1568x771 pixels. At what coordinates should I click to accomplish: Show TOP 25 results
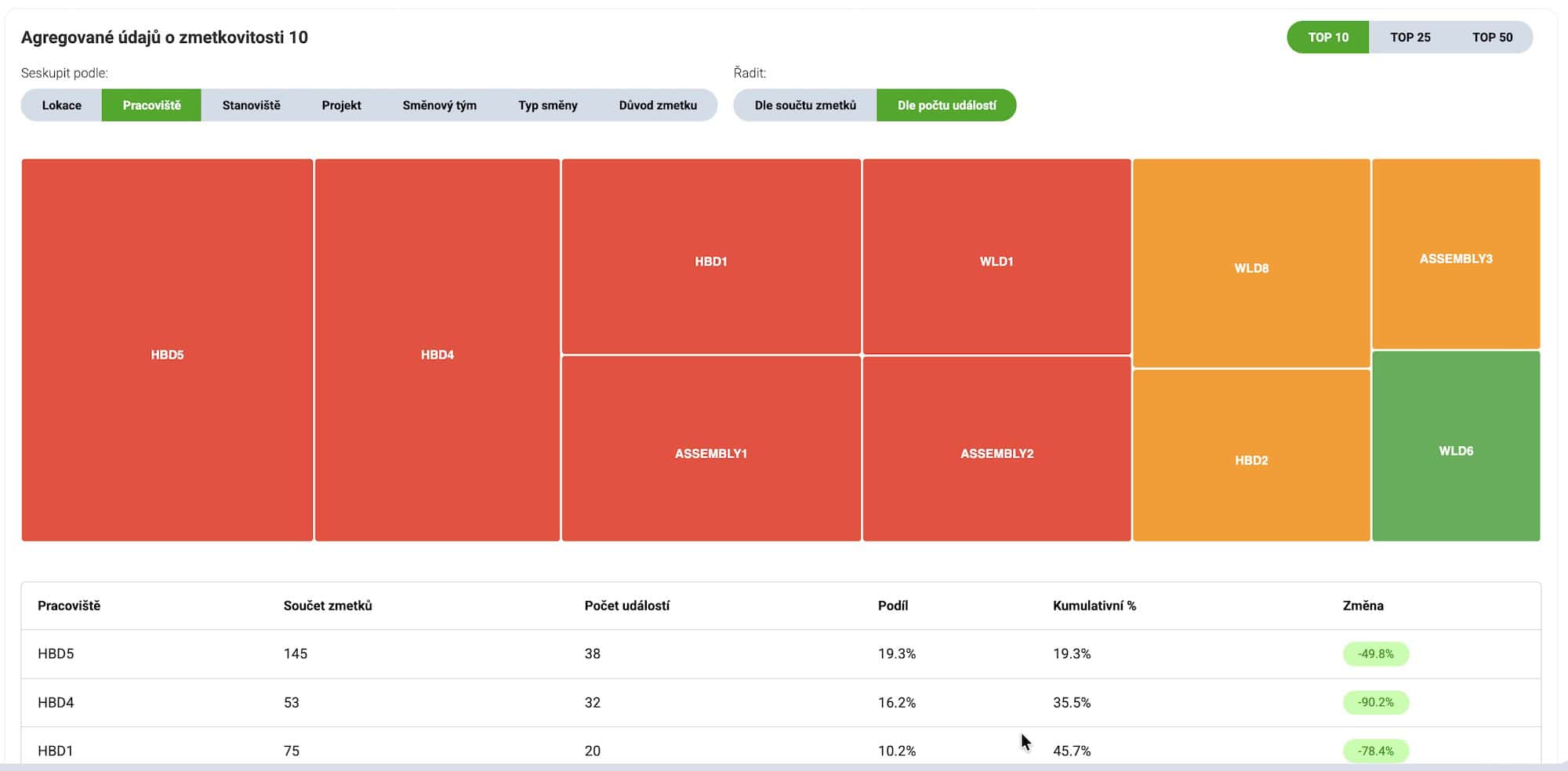click(x=1410, y=36)
